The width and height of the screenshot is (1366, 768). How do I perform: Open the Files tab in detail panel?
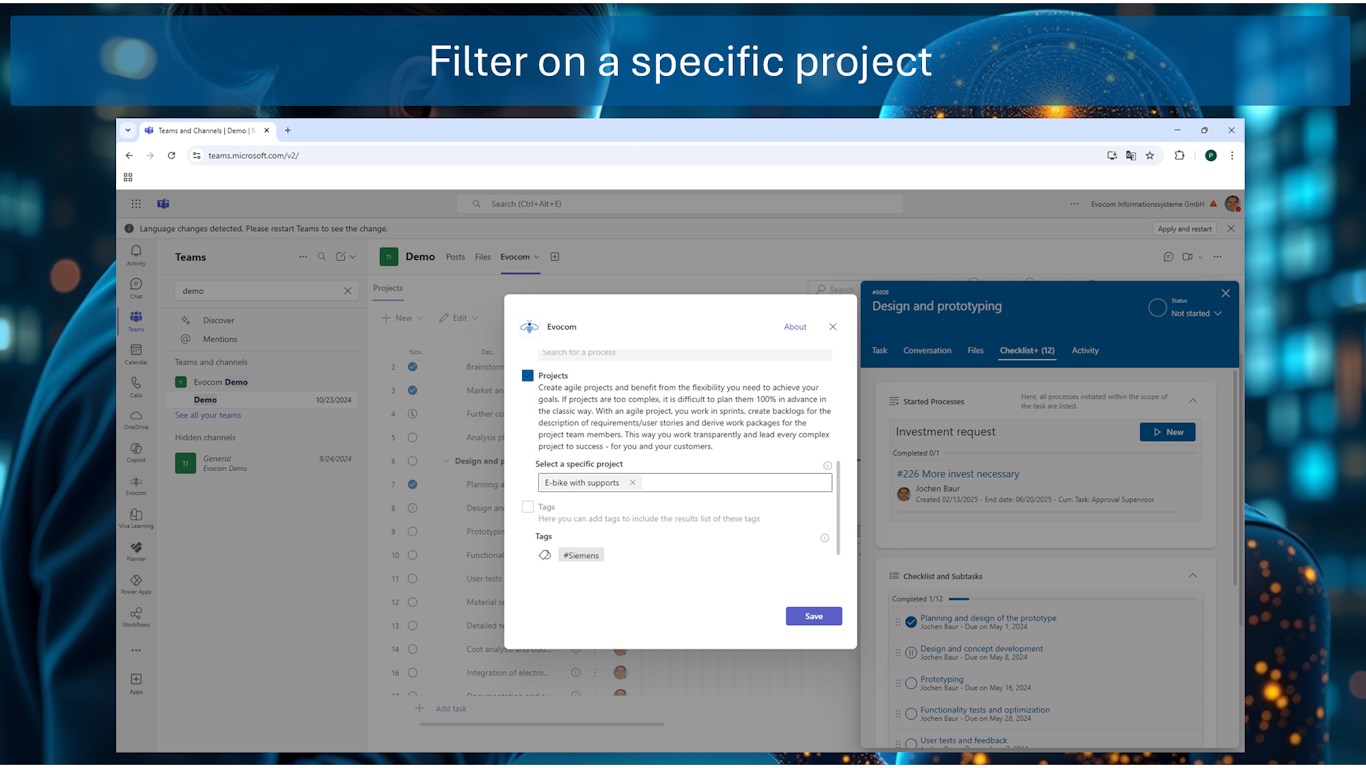coord(975,351)
